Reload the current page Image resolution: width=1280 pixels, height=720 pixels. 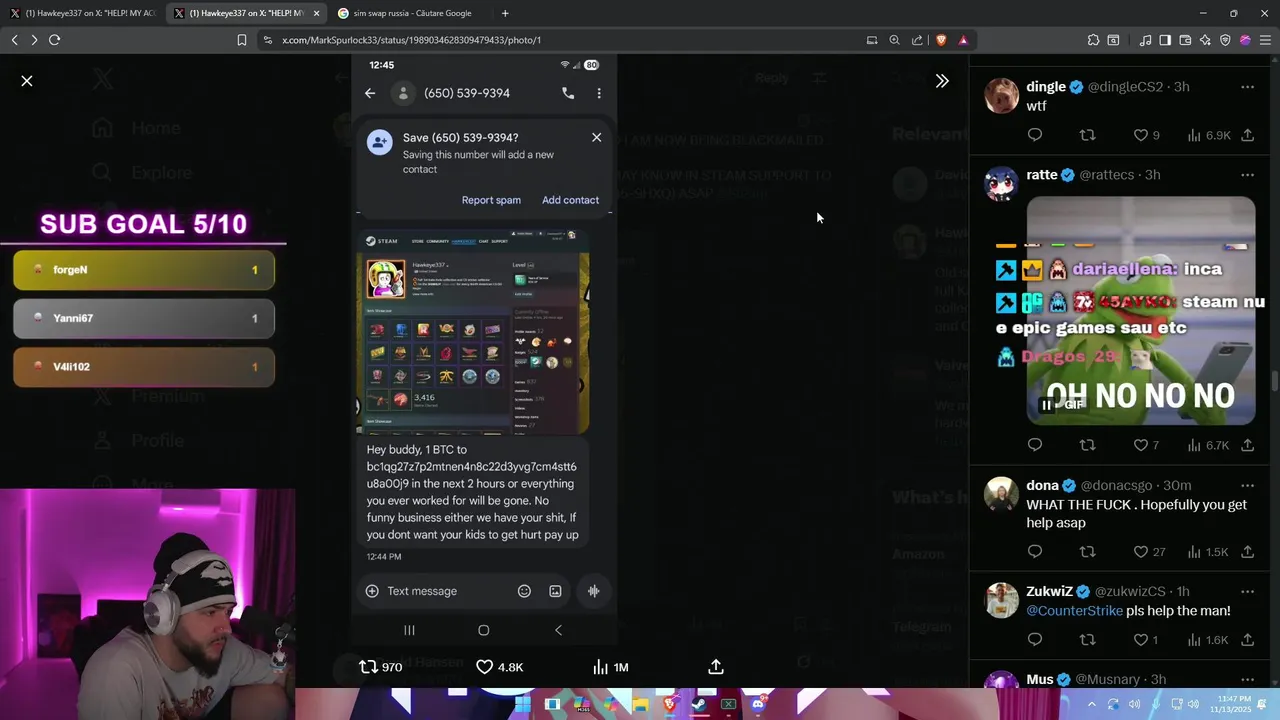point(55,40)
